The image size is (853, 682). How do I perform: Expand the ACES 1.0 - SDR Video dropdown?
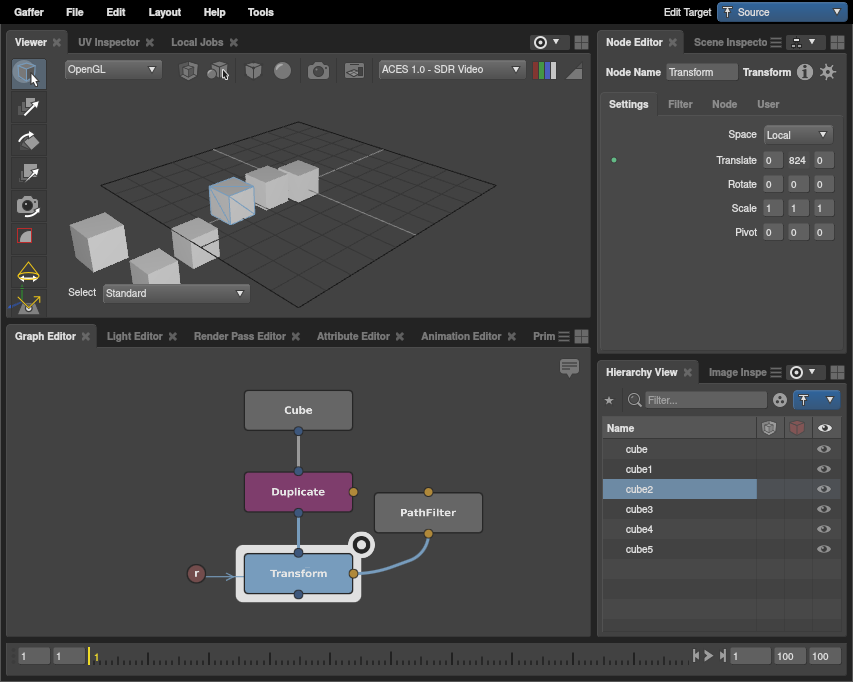[x=452, y=70]
